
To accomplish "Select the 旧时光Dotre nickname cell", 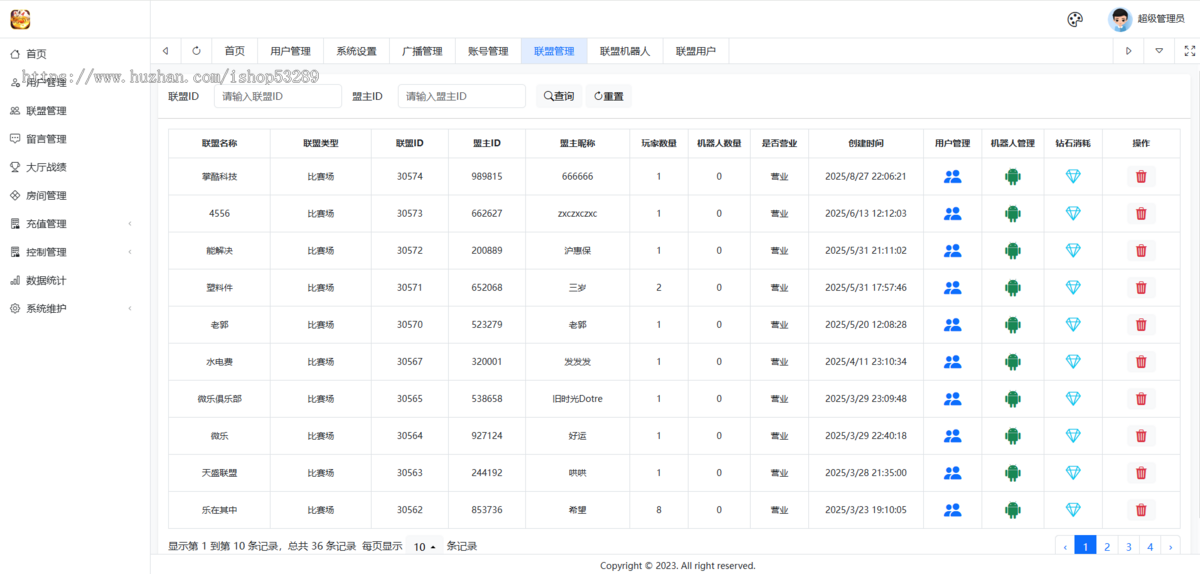I will point(577,398).
